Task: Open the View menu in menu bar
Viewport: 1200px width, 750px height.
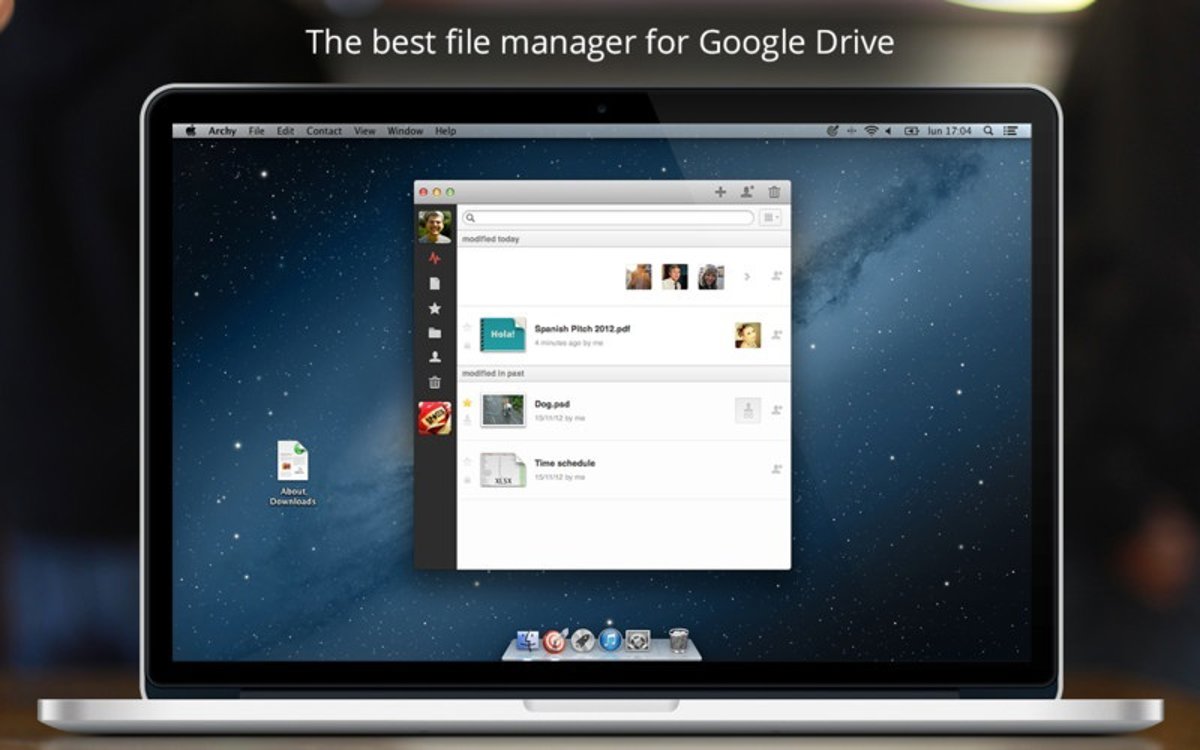Action: 365,131
